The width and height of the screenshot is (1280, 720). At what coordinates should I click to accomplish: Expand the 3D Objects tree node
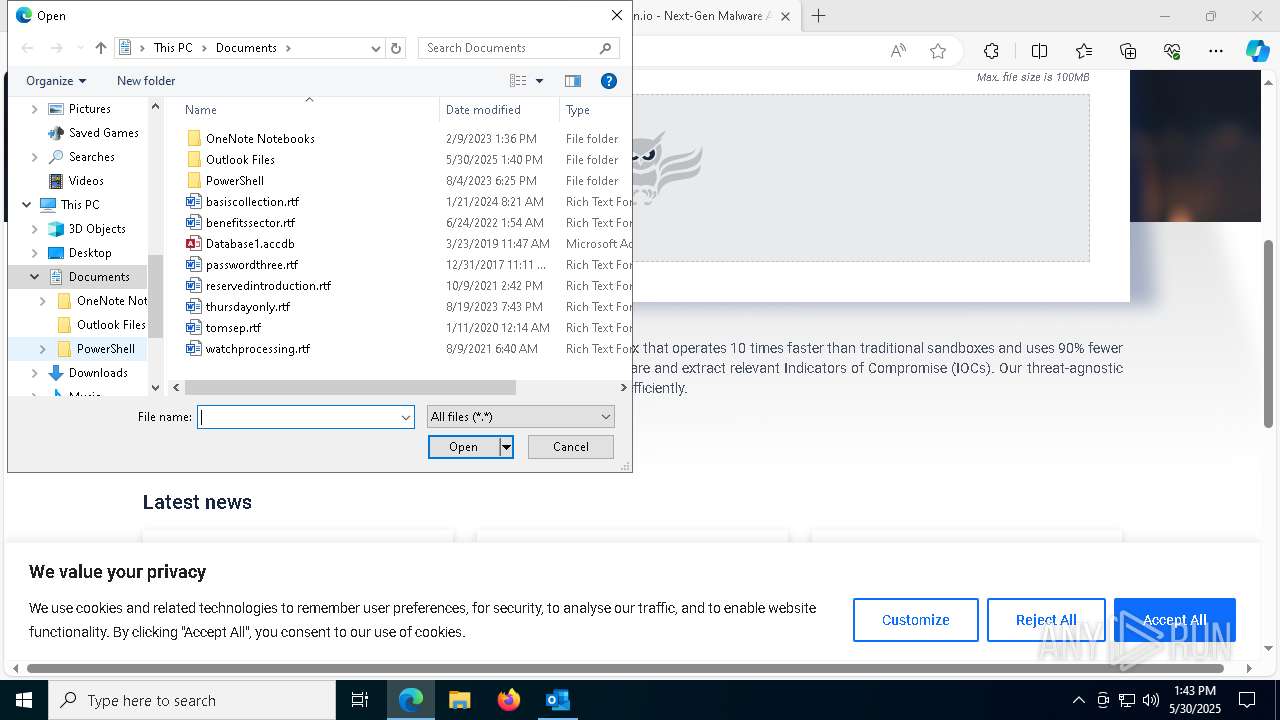pos(35,229)
